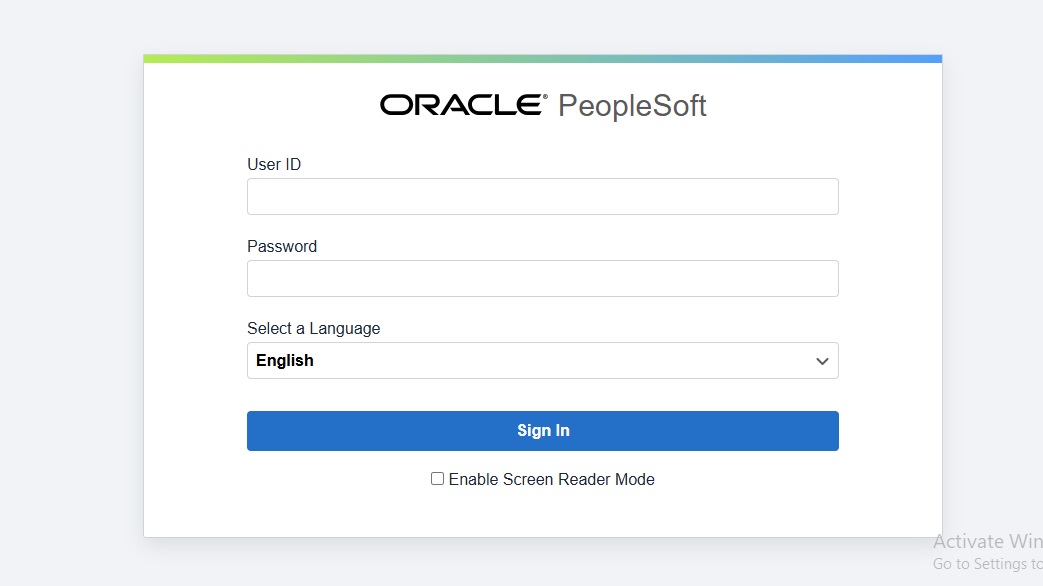
Task: Click into the Password field
Action: (x=542, y=279)
